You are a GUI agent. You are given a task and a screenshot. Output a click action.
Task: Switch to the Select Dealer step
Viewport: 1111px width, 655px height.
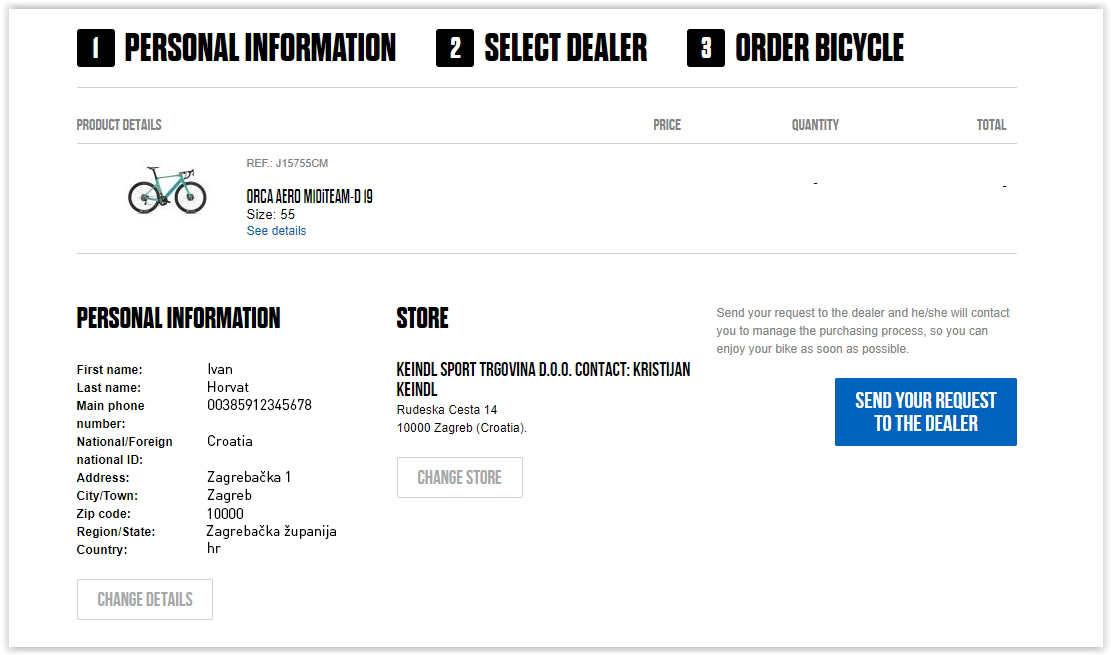565,48
